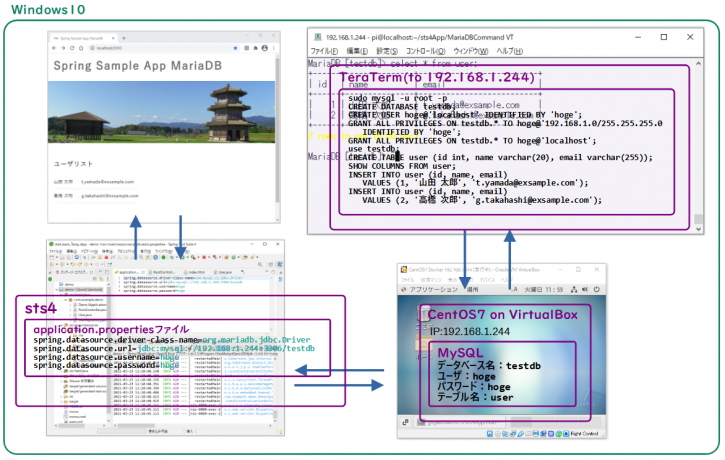Image resolution: width=725 pixels, height=460 pixels.
Task: Open Chrome profile avatar icon
Action: (x=263, y=47)
